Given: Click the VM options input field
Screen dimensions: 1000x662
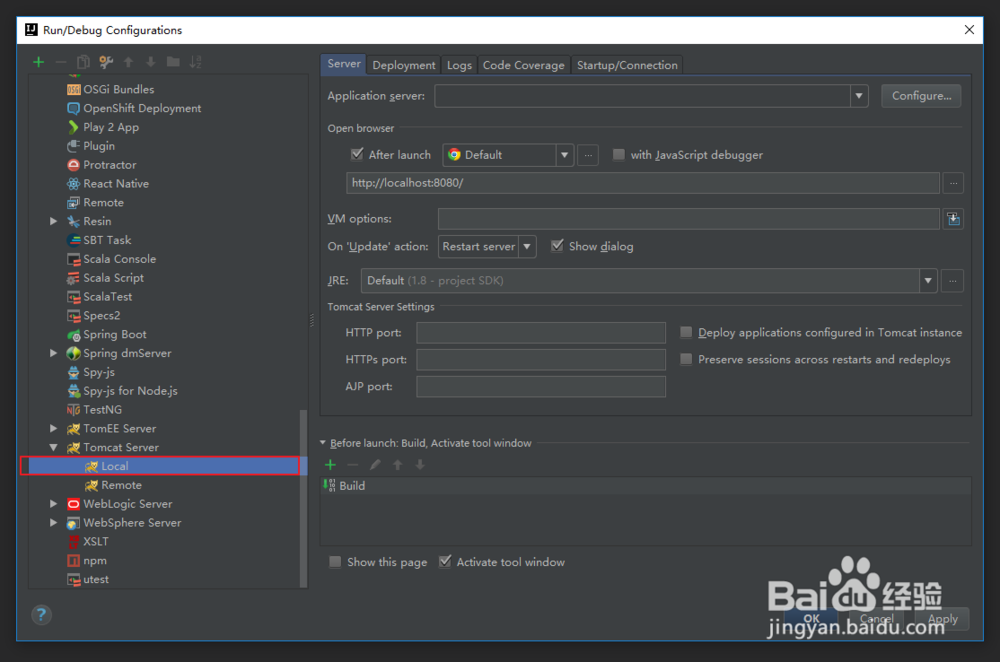Looking at the screenshot, I should point(689,219).
